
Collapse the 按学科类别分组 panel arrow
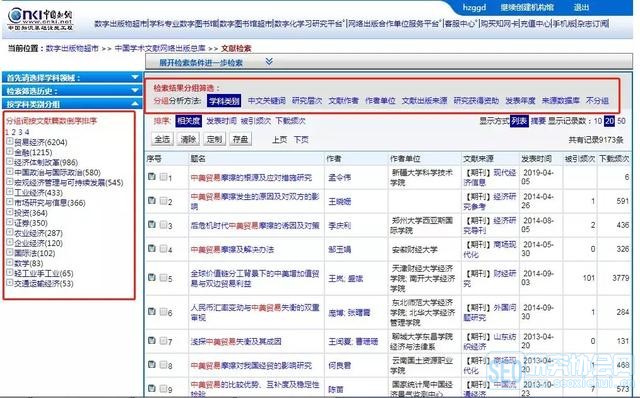[x=135, y=104]
